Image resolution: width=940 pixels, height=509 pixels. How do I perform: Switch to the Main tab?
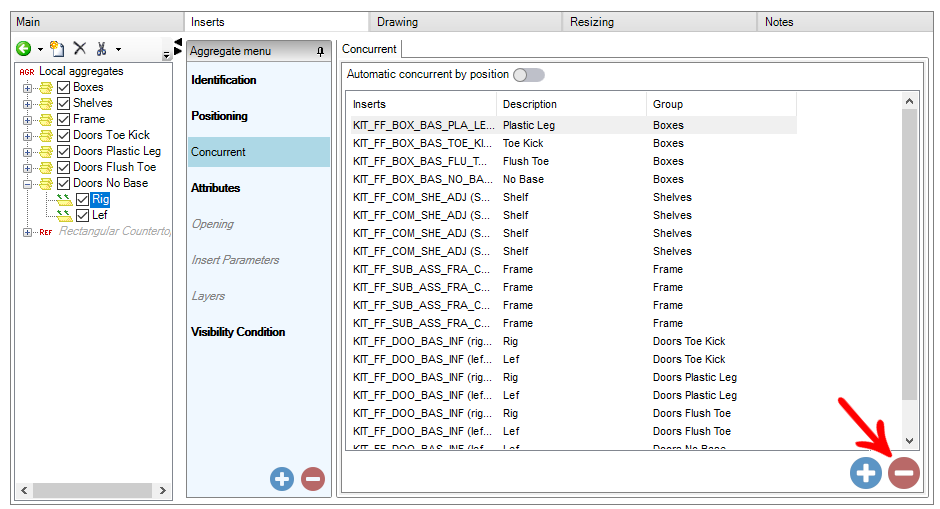[97, 22]
